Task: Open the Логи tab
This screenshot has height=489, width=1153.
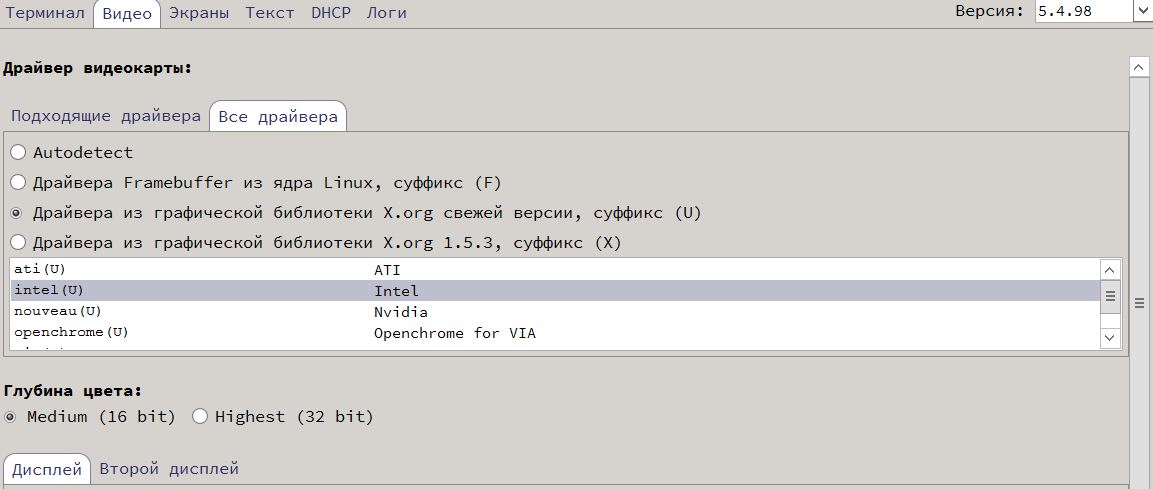Action: pyautogui.click(x=386, y=13)
